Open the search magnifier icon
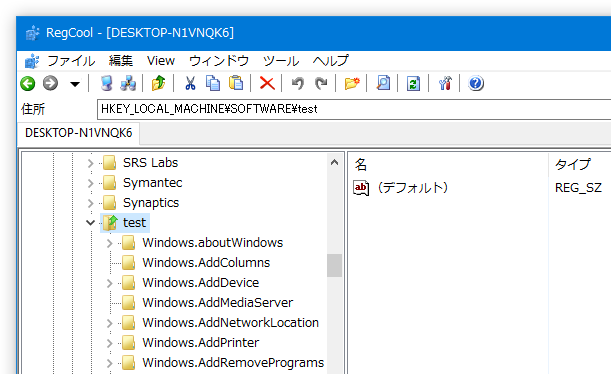The image size is (611, 374). point(383,83)
